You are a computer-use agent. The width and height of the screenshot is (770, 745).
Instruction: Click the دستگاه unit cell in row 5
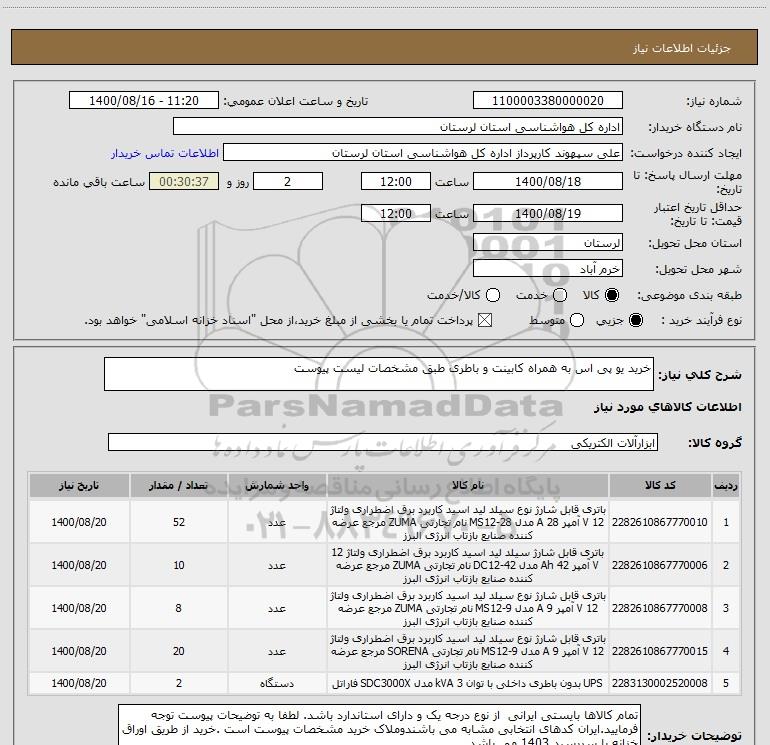(x=277, y=683)
